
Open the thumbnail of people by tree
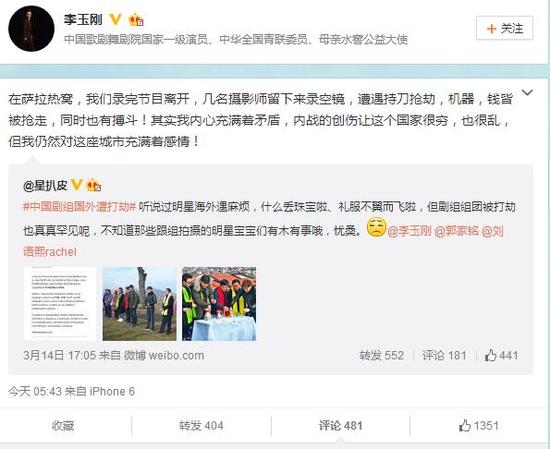(x=140, y=304)
